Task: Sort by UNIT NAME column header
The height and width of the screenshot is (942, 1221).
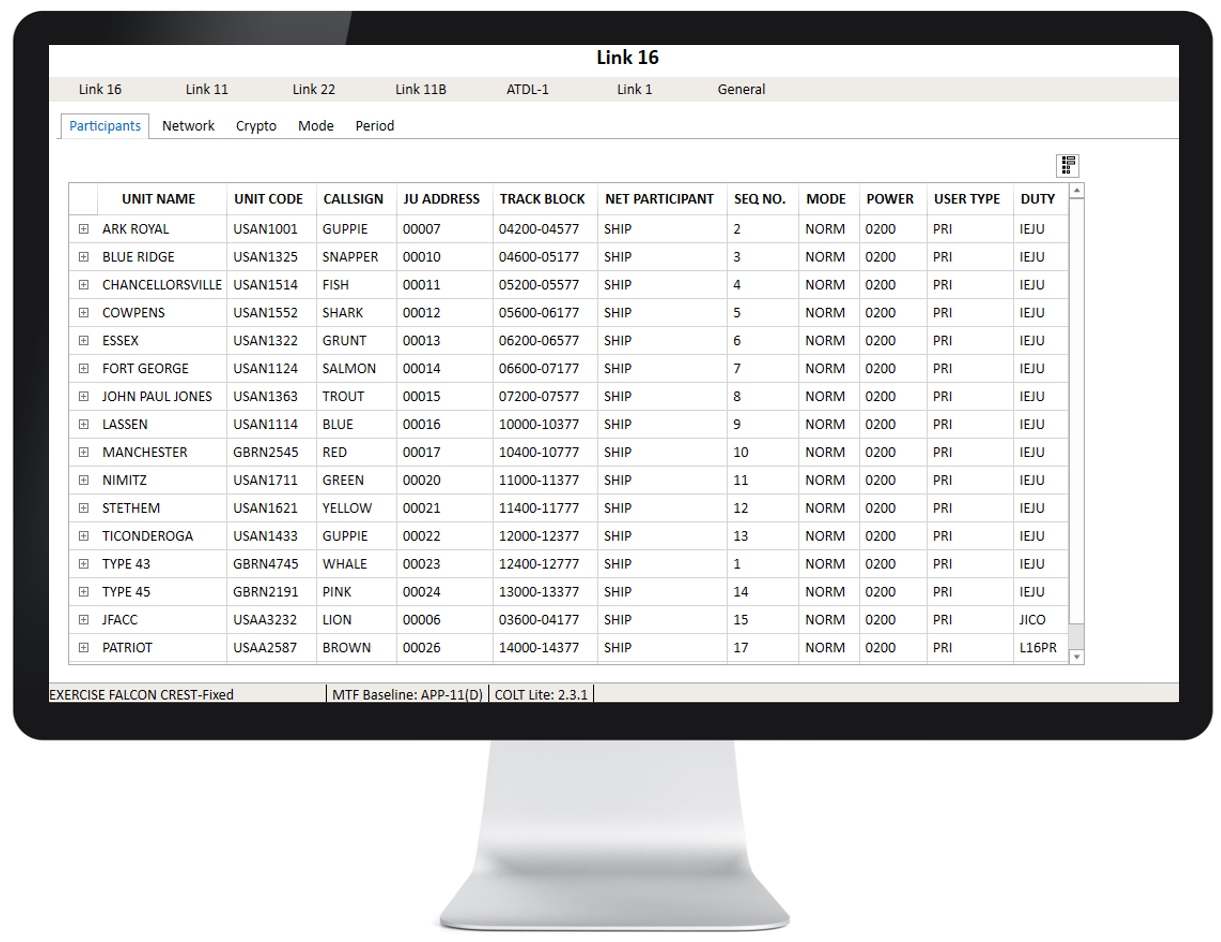Action: 158,199
